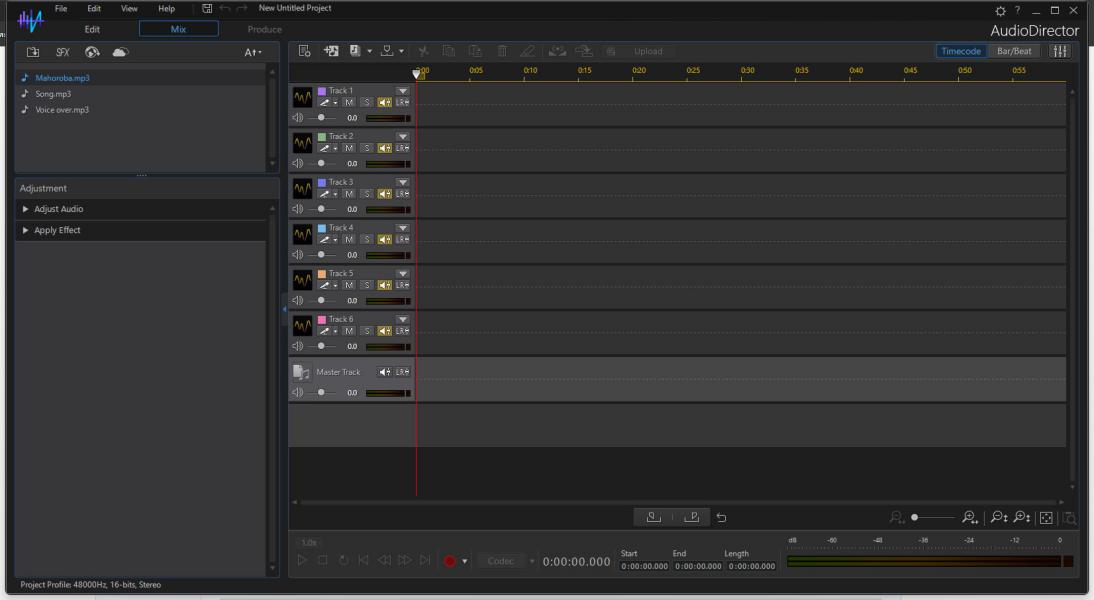Viewport: 1094px width, 600px height.
Task: Toggle Master Track volume envelope button
Action: [x=384, y=372]
